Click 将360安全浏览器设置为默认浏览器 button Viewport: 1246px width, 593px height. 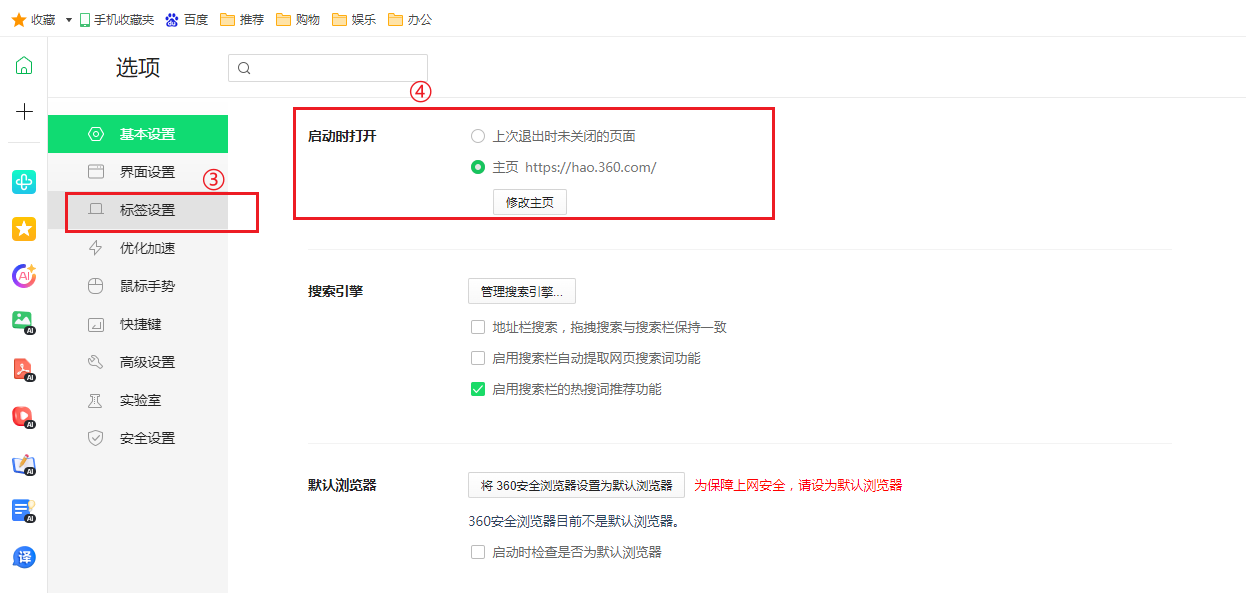[576, 485]
